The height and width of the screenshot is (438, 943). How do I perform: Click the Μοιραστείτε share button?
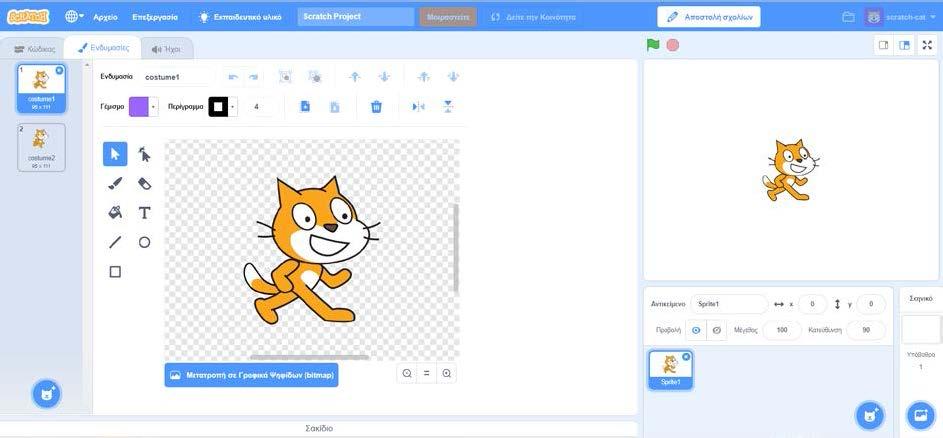[x=448, y=17]
